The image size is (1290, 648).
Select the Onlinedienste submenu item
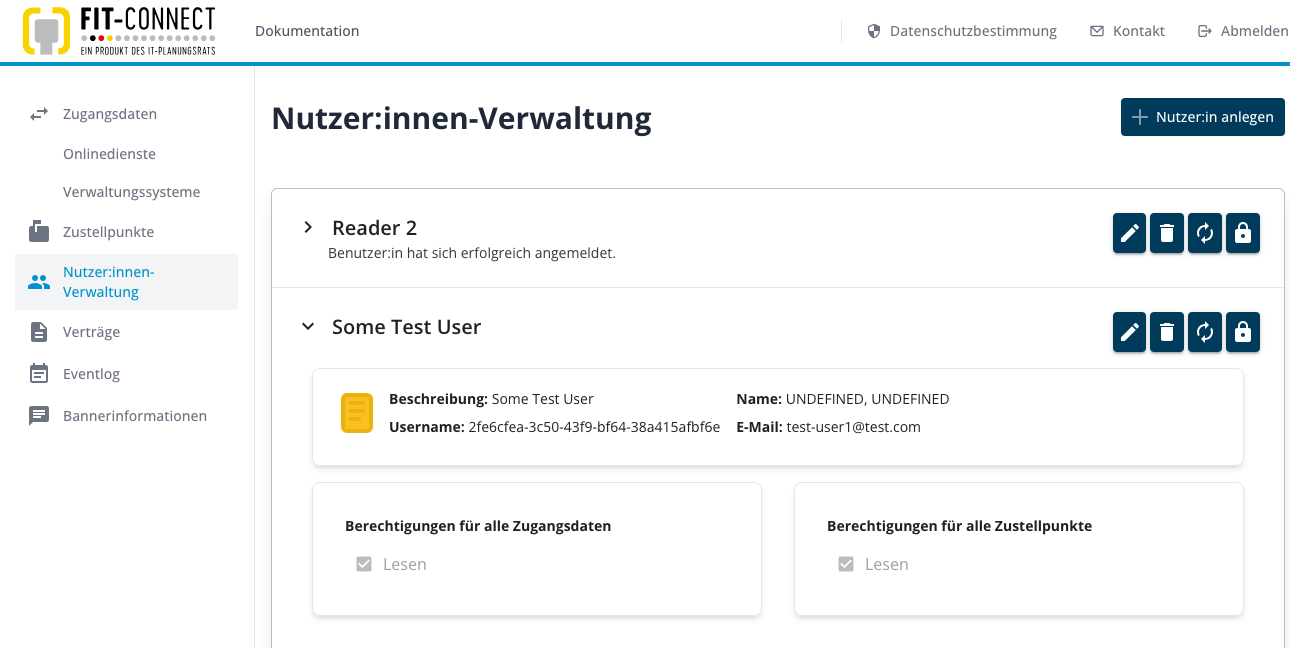(x=109, y=154)
